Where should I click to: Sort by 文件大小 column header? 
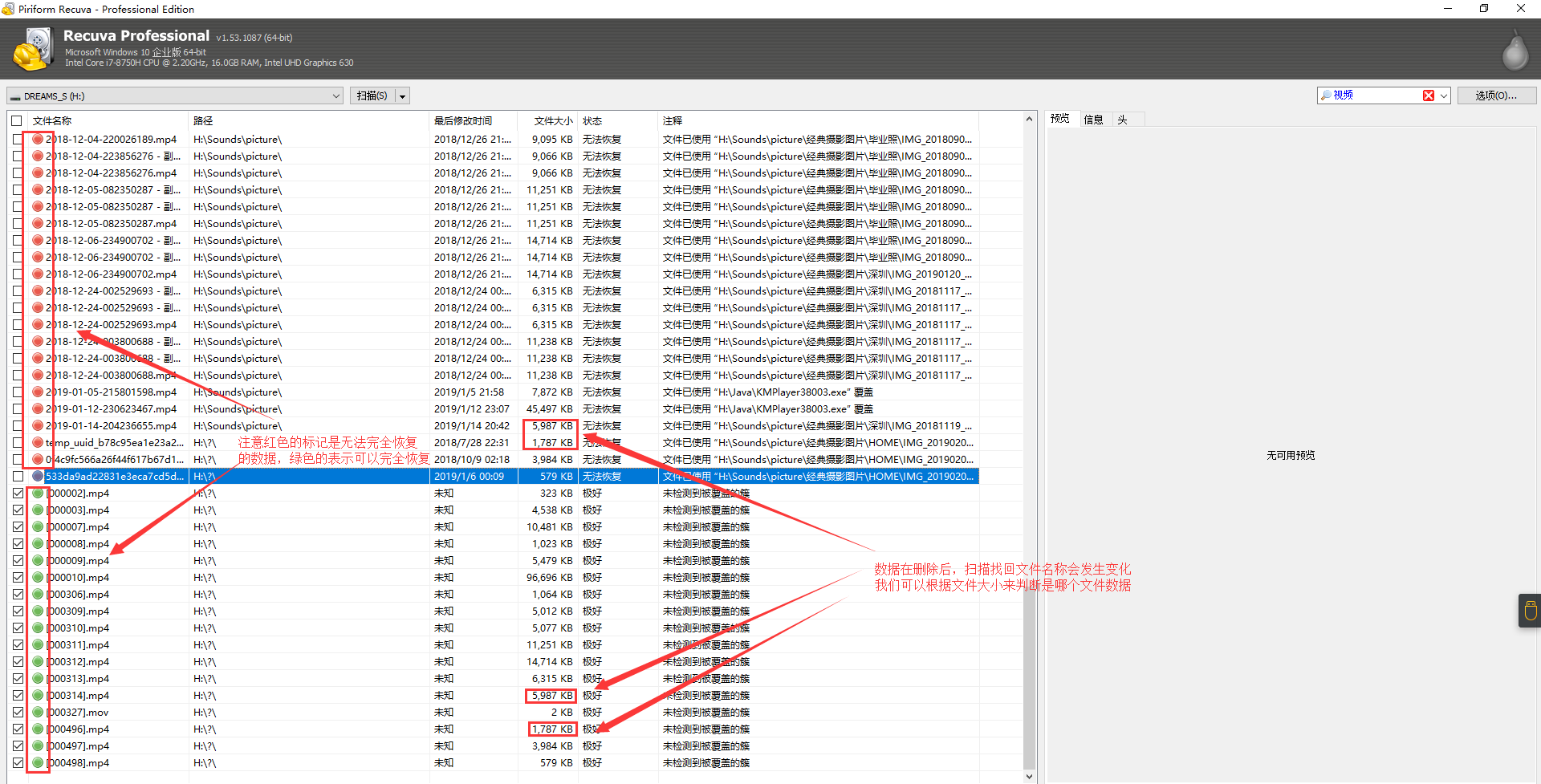click(547, 121)
